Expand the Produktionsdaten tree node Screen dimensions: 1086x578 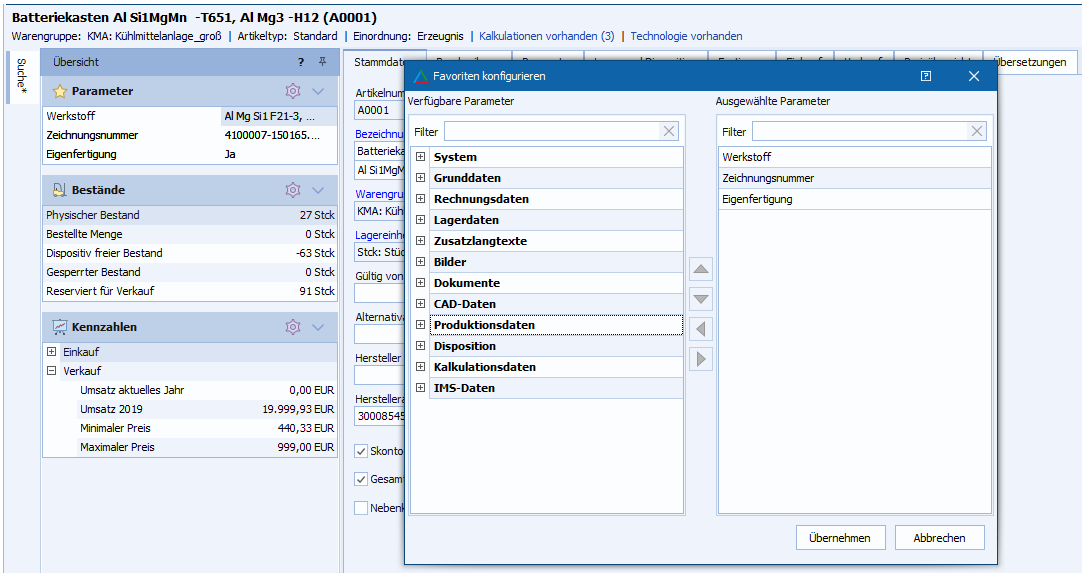click(421, 325)
